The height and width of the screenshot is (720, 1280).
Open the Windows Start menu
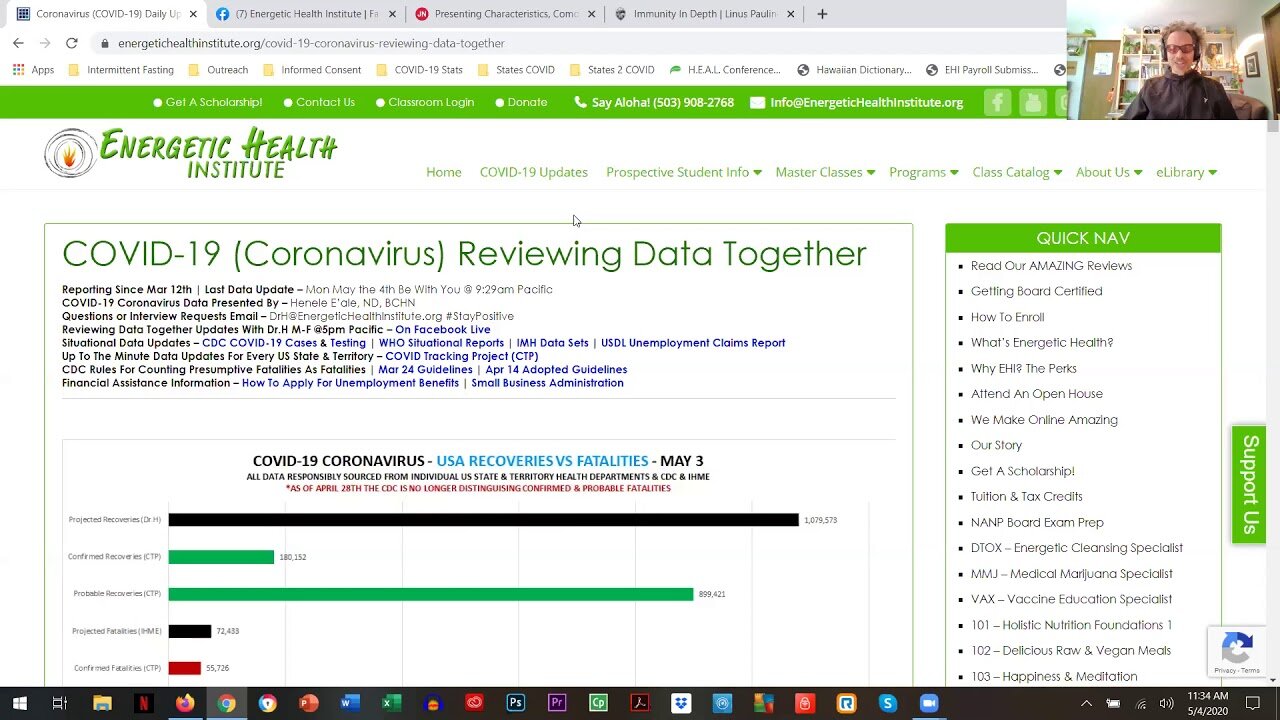[19, 703]
